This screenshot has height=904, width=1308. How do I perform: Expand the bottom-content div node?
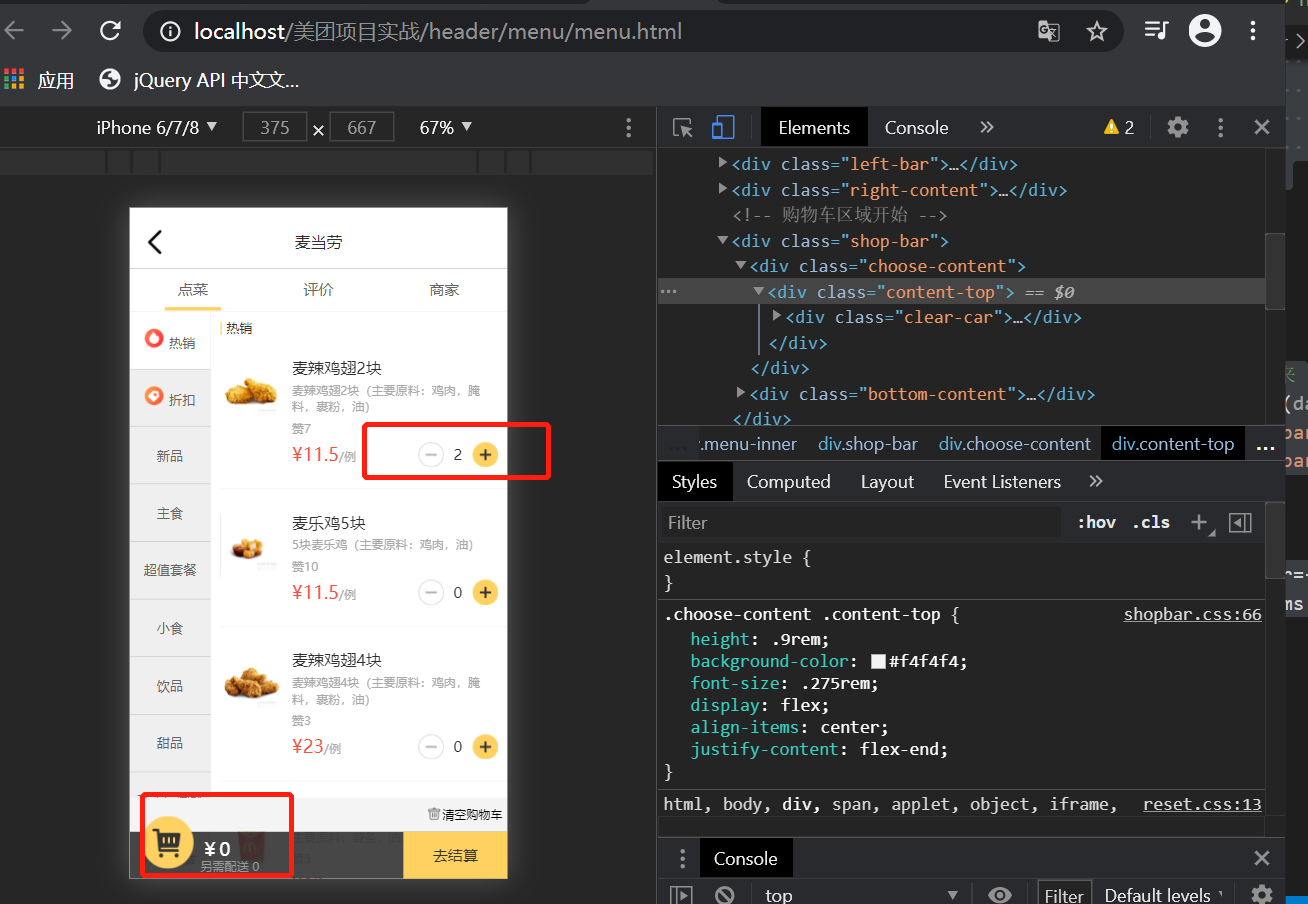pos(741,392)
